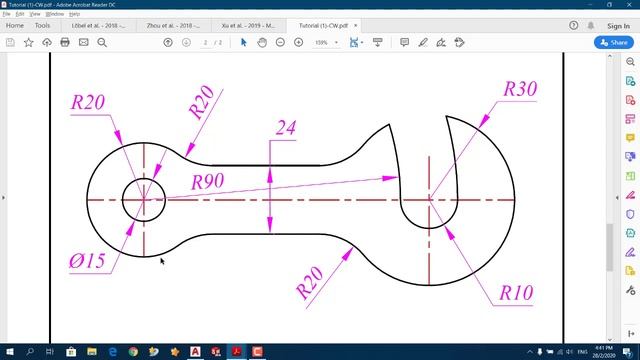Open Windows Start menu
640x360 pixels.
[x=10, y=351]
